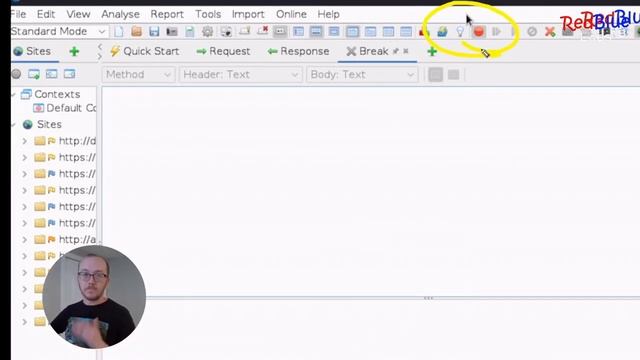Screen dimensions: 640x360
Task: Collapse the Sites tree node
Action: [14, 124]
